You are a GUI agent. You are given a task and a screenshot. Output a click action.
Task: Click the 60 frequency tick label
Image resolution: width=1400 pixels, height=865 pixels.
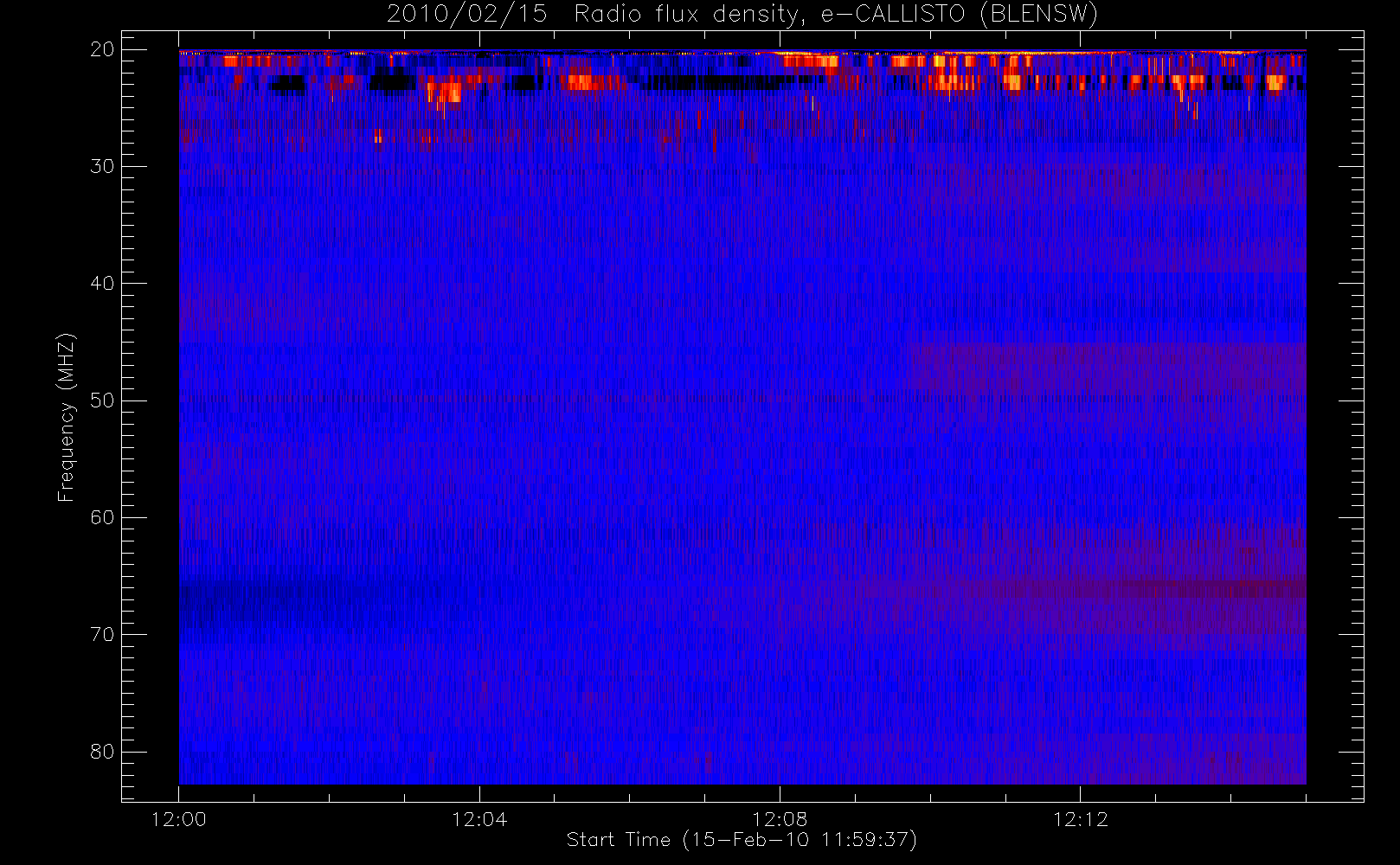(103, 517)
